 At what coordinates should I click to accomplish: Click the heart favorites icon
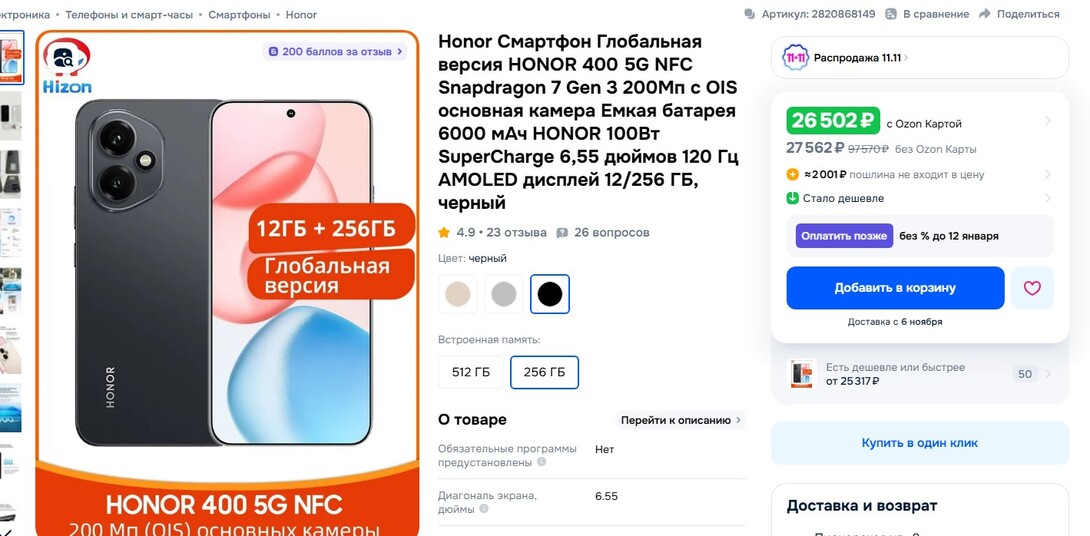1032,288
